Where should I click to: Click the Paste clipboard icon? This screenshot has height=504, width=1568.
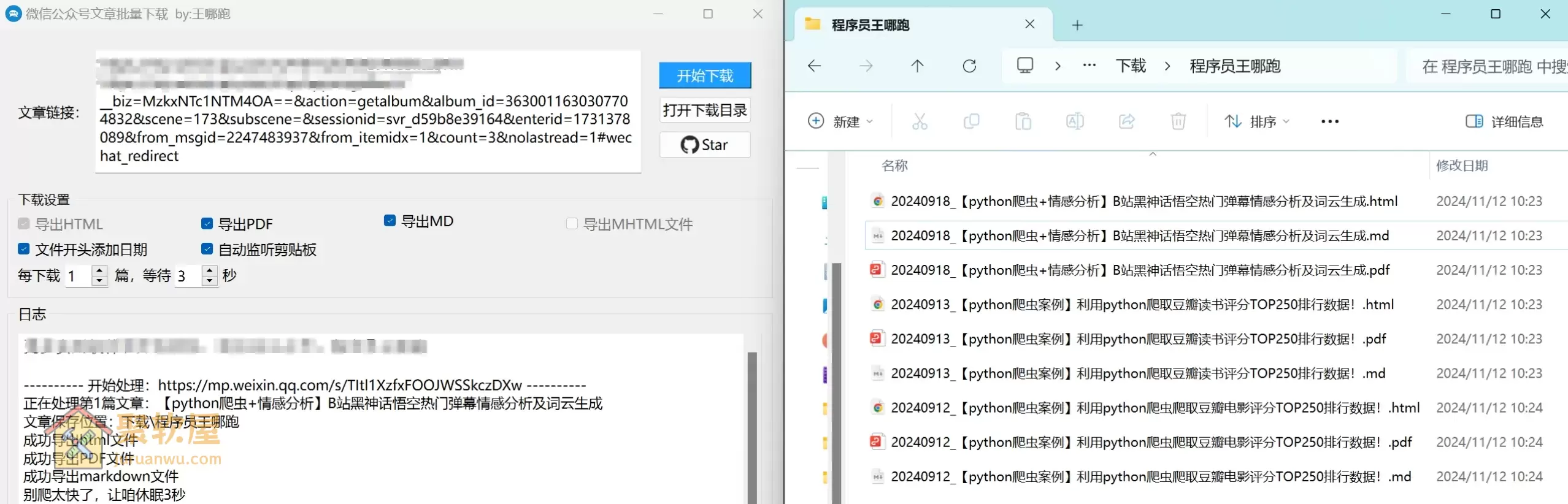click(x=1023, y=121)
